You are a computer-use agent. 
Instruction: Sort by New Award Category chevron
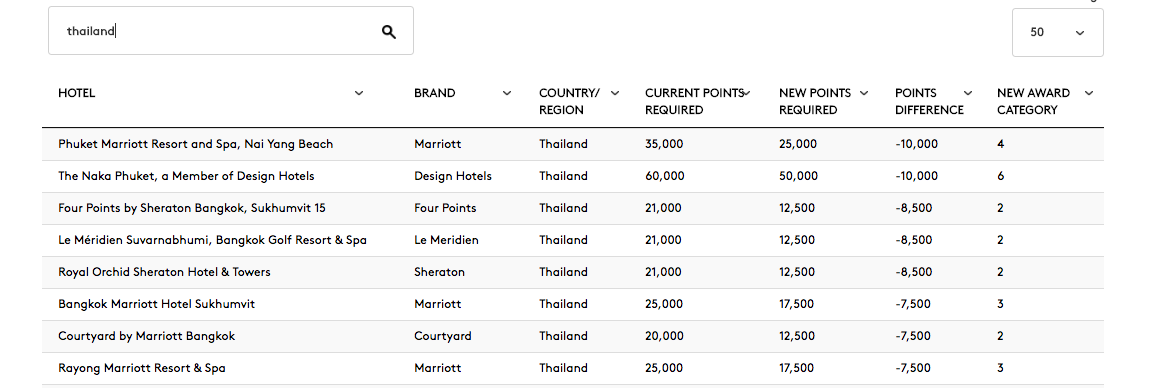(1089, 93)
